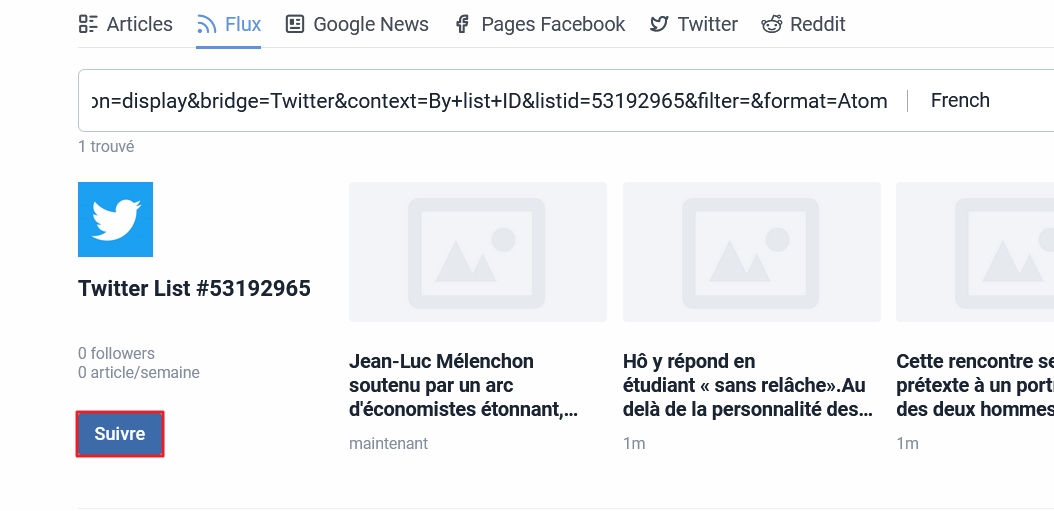Click the feed URL search field
This screenshot has height=511, width=1054.
(491, 101)
